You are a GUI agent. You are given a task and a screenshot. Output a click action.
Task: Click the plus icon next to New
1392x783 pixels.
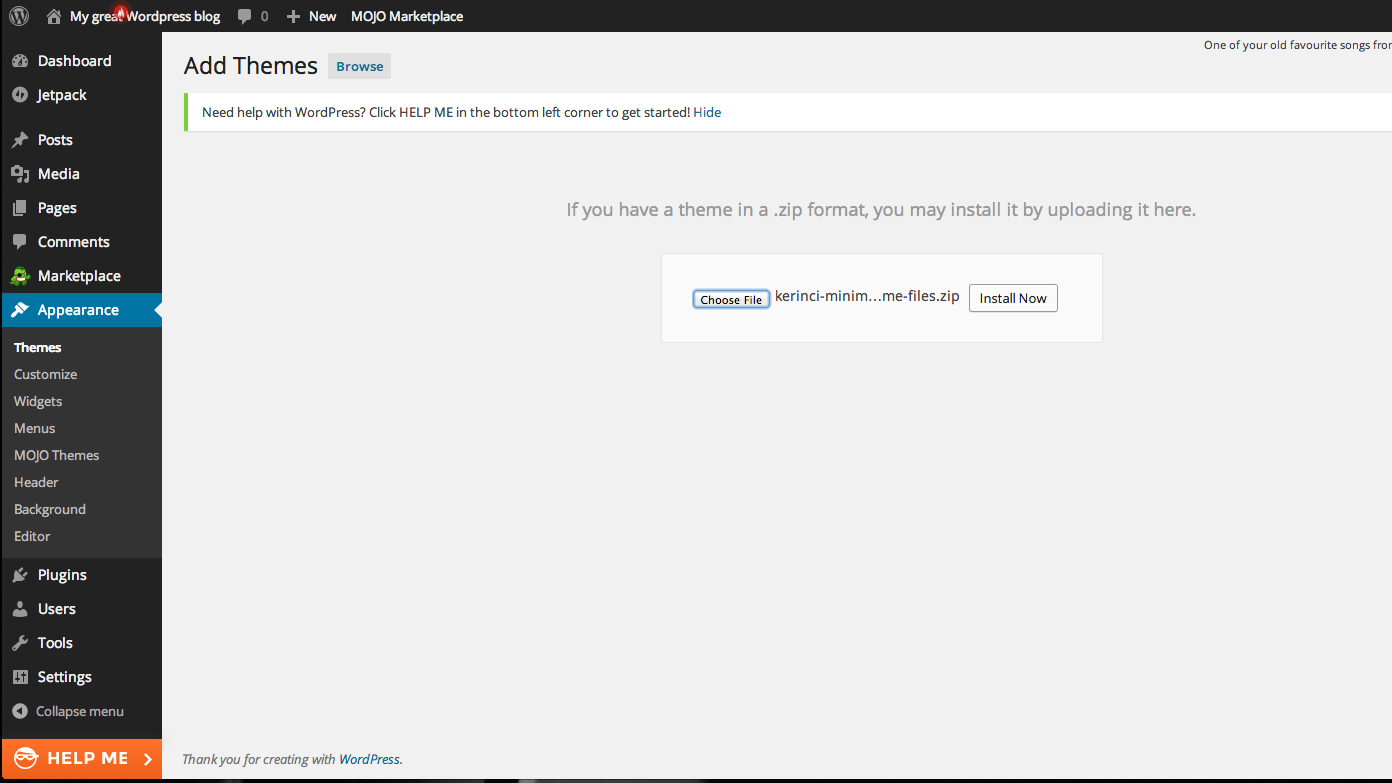point(293,16)
